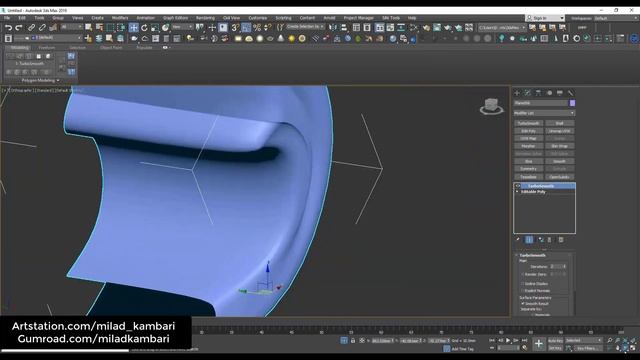Click the Undo arrow icon

[8, 28]
